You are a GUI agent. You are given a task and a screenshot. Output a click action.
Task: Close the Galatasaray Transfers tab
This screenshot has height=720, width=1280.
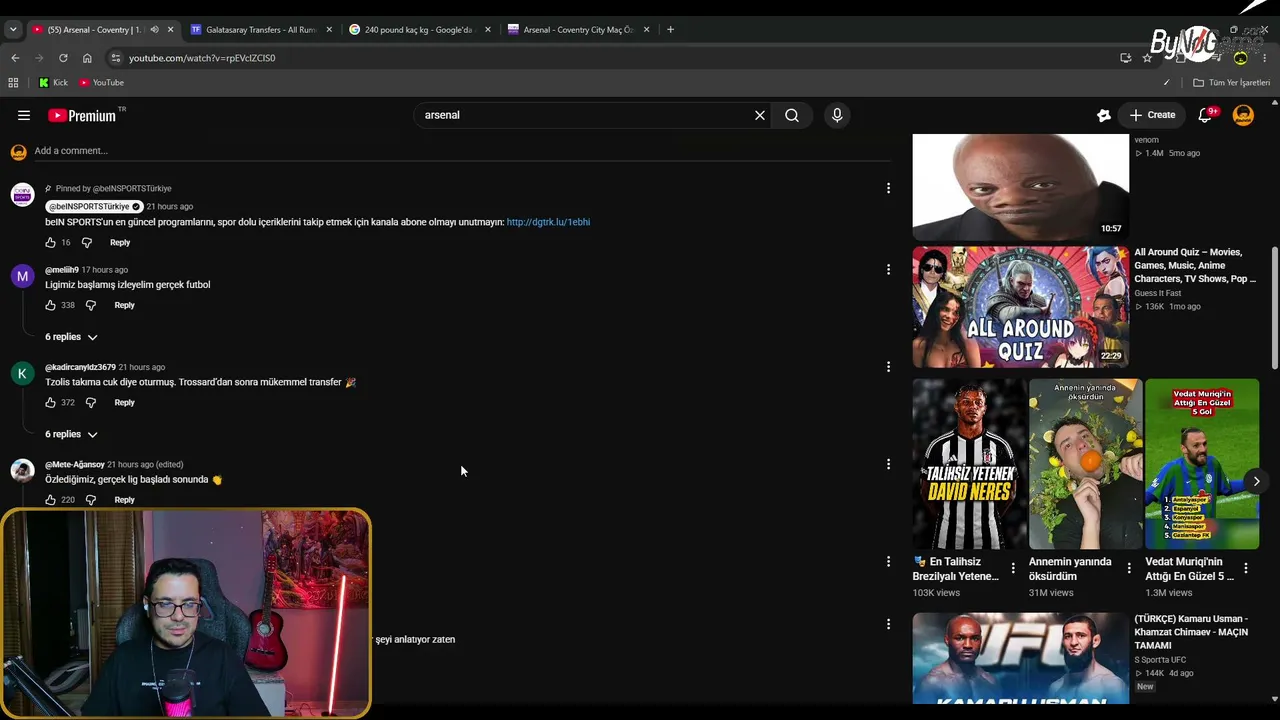click(x=329, y=30)
